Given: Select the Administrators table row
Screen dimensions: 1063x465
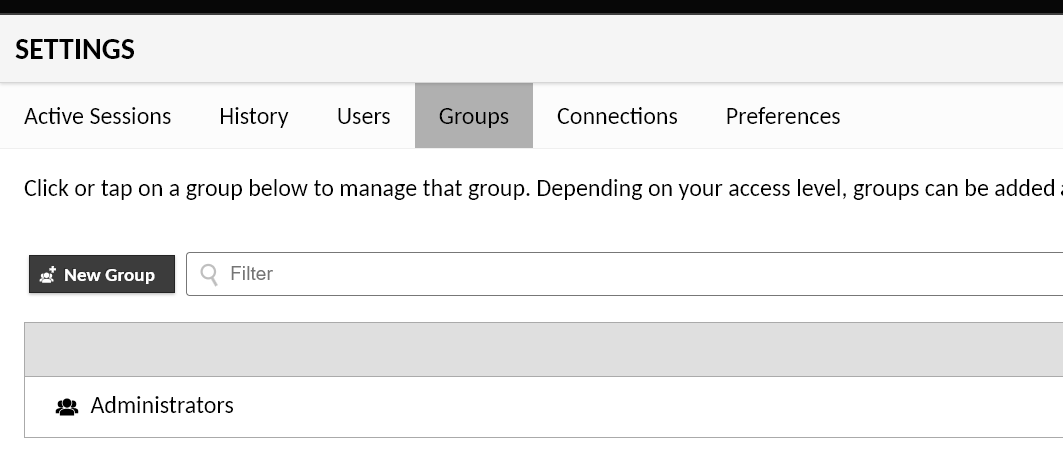Looking at the screenshot, I should (x=544, y=407).
